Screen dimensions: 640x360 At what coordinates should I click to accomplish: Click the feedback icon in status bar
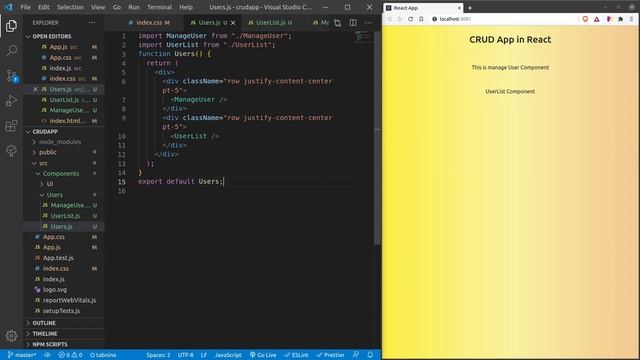click(x=356, y=355)
